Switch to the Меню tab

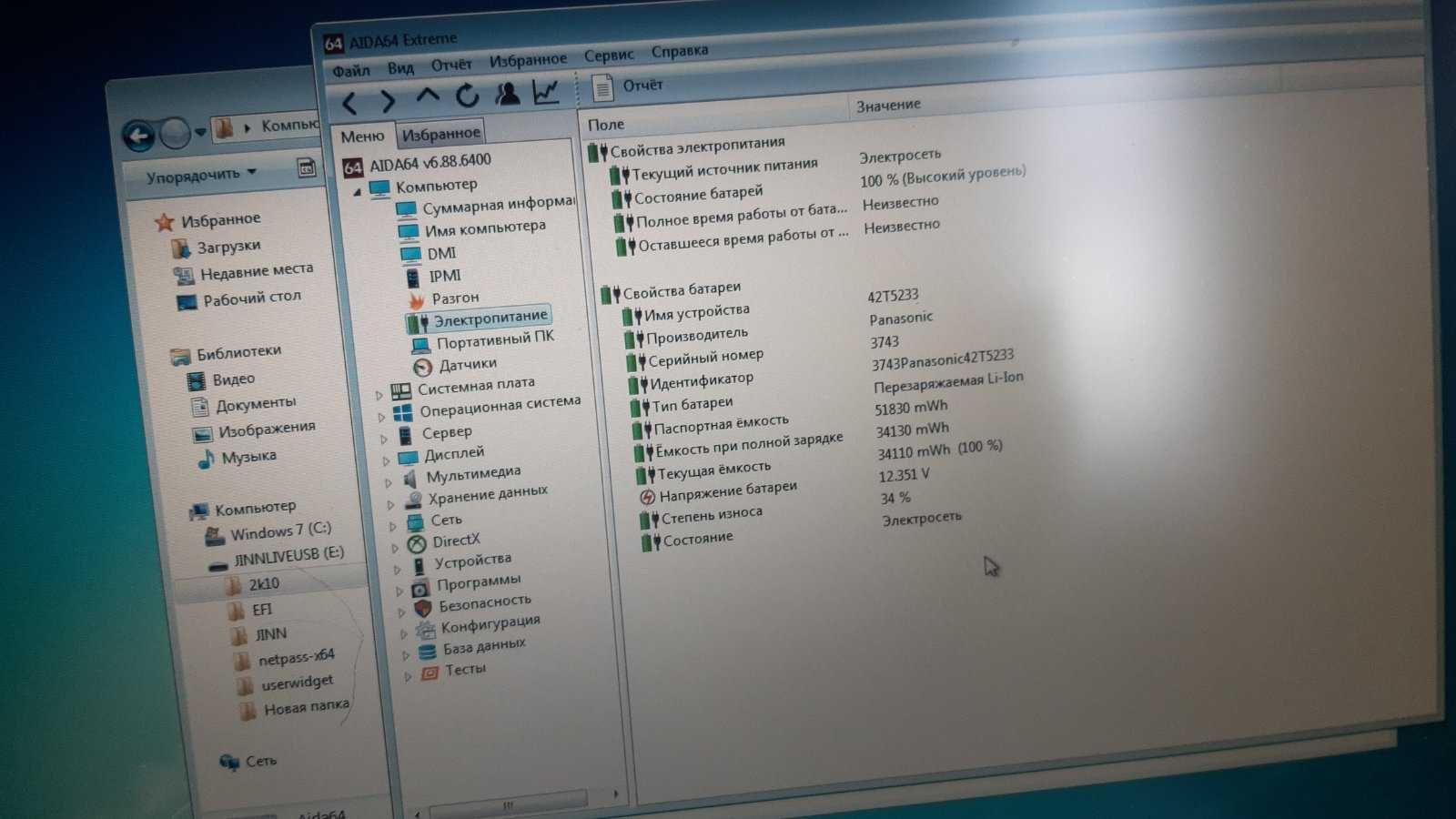coord(362,136)
